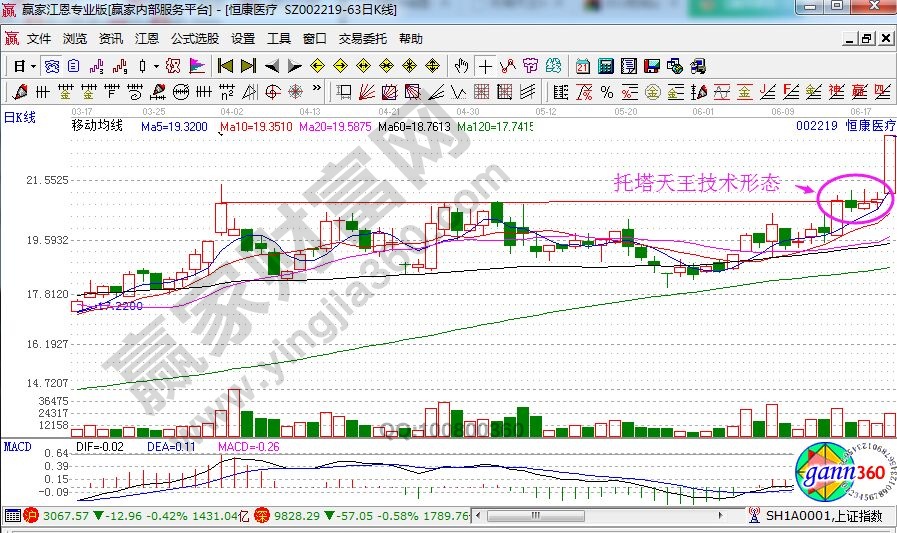
Task: Open the 浏览 menu
Action: [75, 38]
